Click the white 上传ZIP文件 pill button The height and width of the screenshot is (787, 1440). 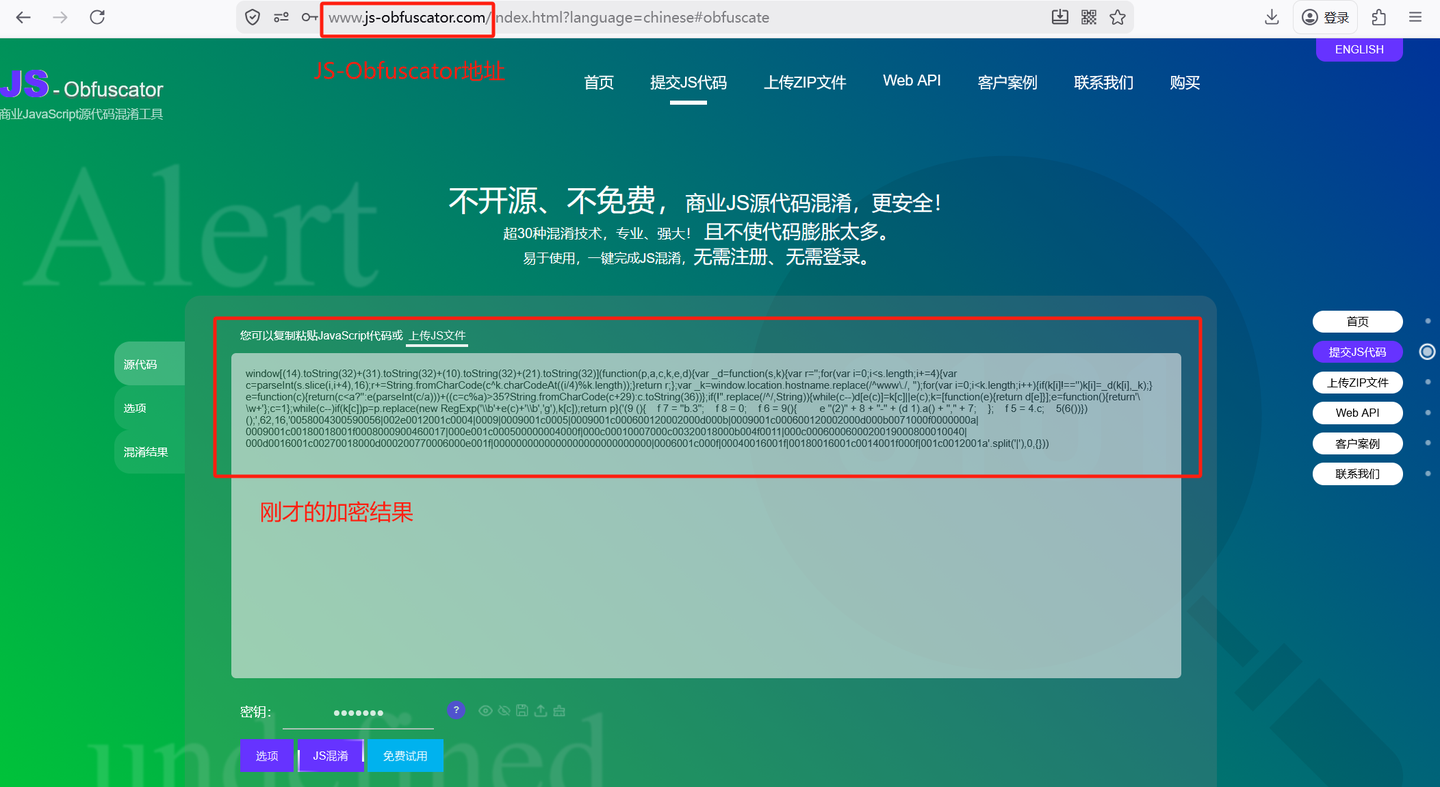click(1357, 383)
